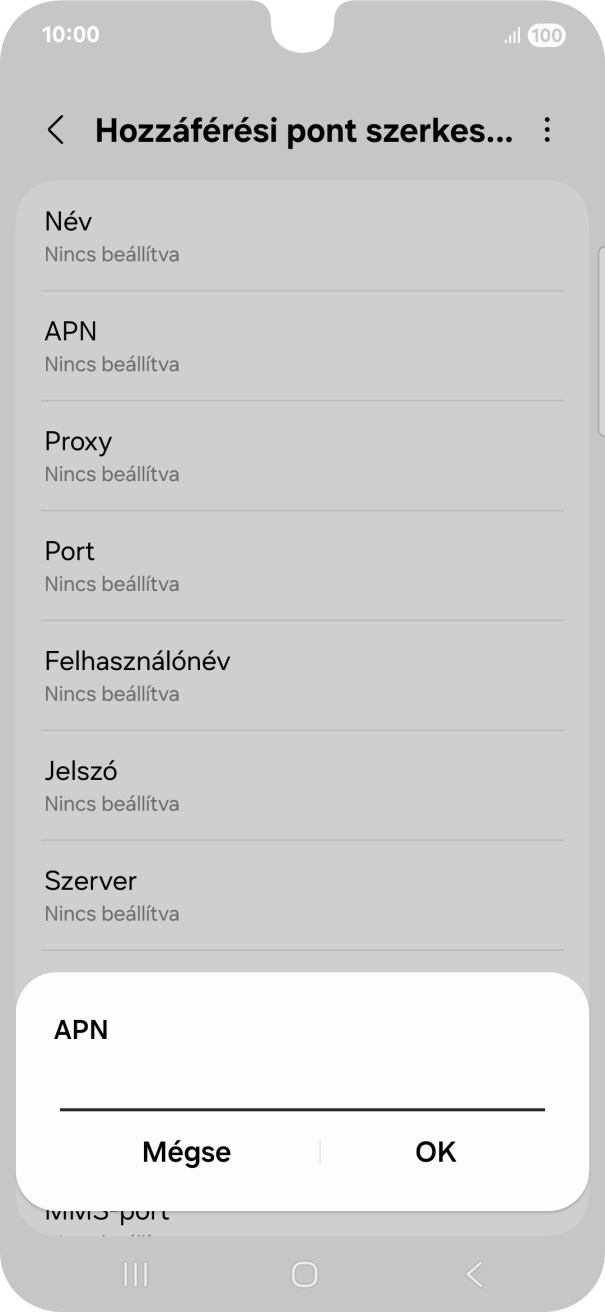Tap the APN dialog title label

click(x=83, y=1030)
